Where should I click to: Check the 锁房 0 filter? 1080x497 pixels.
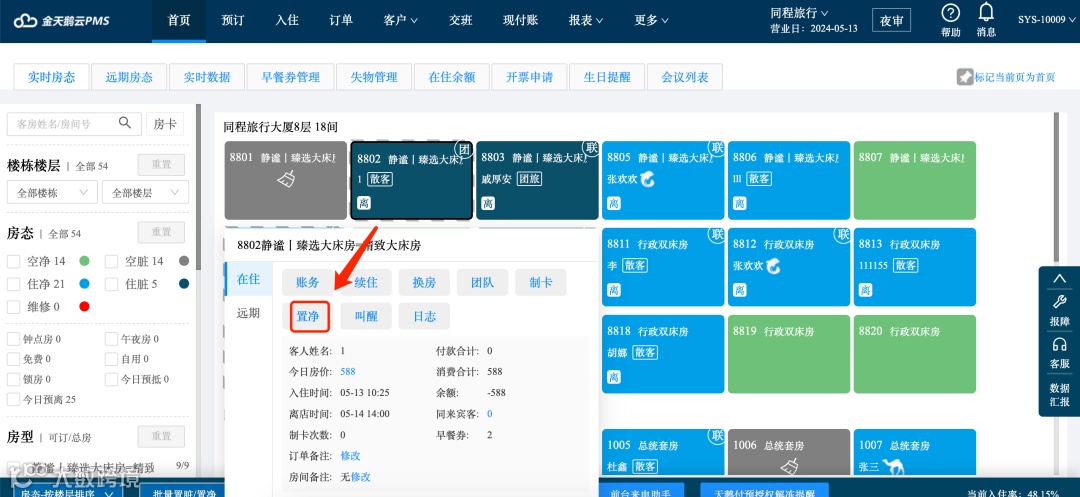click(x=13, y=379)
